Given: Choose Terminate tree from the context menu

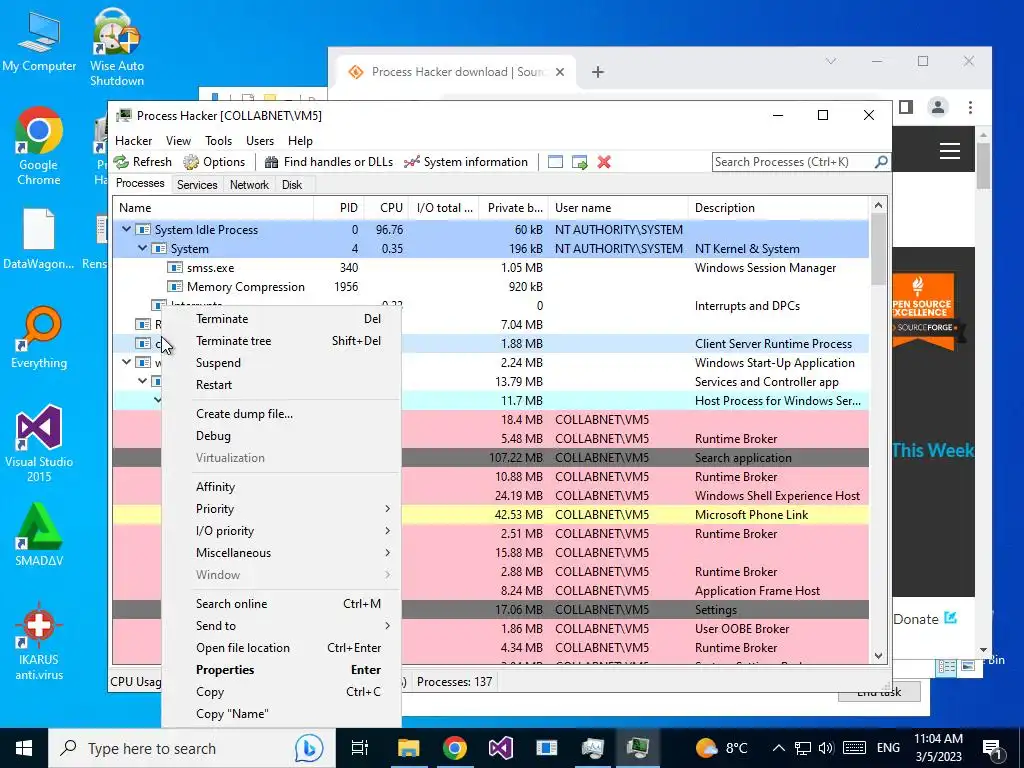Looking at the screenshot, I should click(x=281, y=341).
